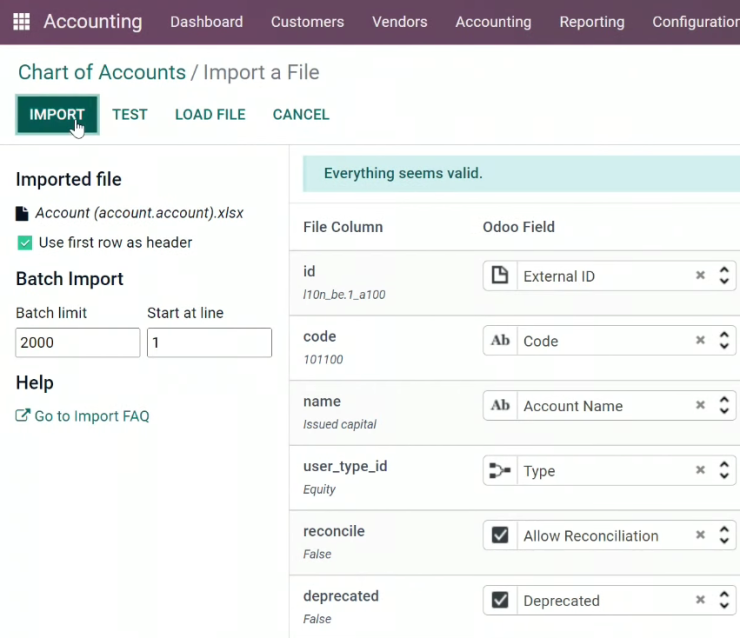Viewport: 740px width, 638px height.
Task: Click checkbox icon beside Allow Reconciliation field
Action: click(500, 535)
